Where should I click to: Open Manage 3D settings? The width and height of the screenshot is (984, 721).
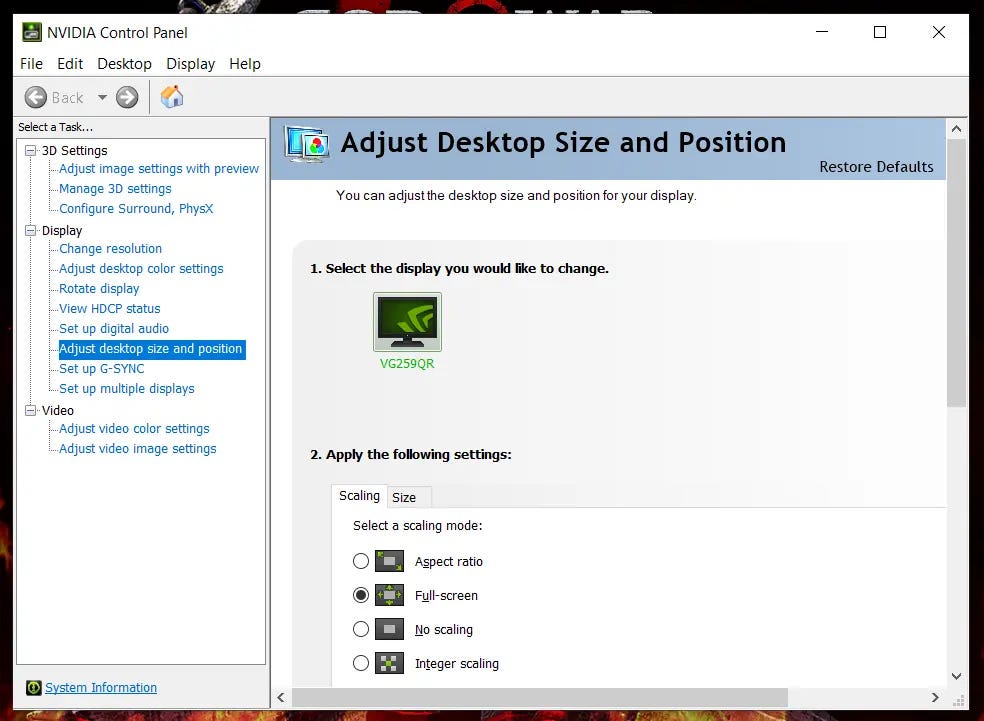(115, 189)
